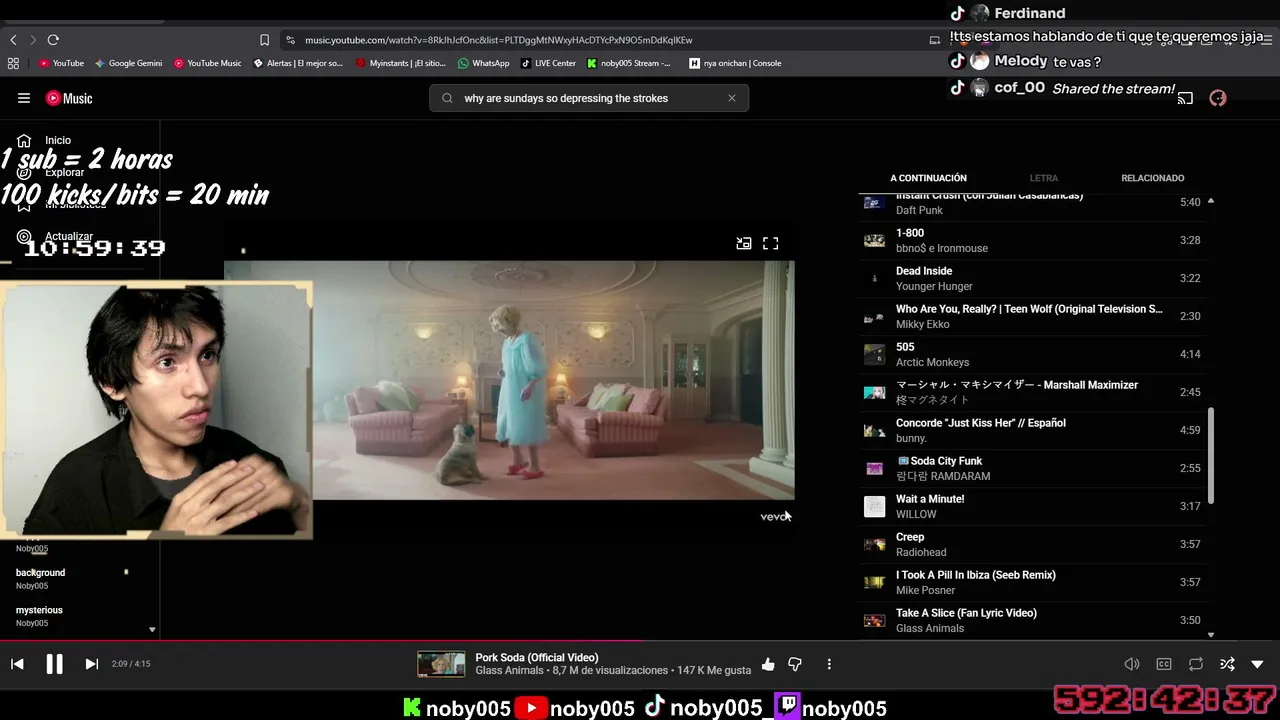Screen dimensions: 1280x720
Task: Switch to the A CONTINUACIÓN tab
Action: (x=929, y=178)
